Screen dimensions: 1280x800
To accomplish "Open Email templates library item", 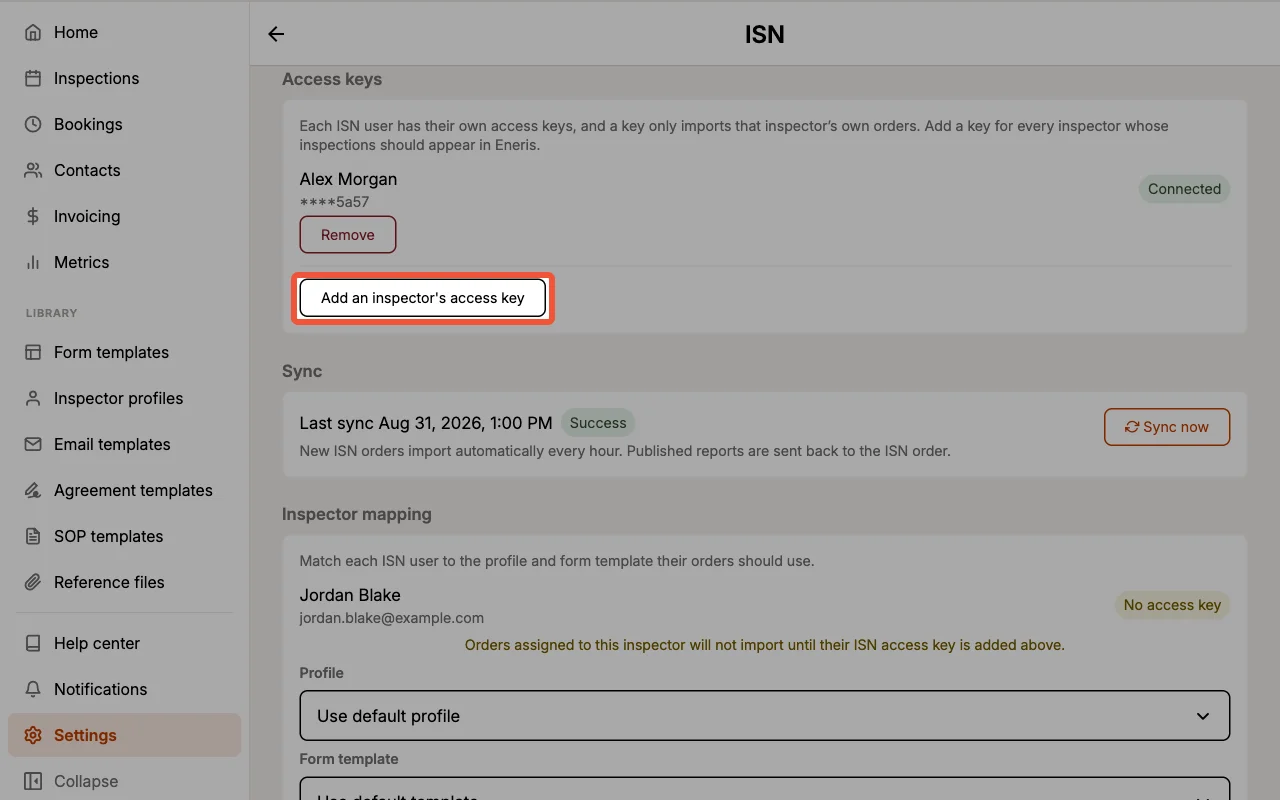I will (125, 444).
